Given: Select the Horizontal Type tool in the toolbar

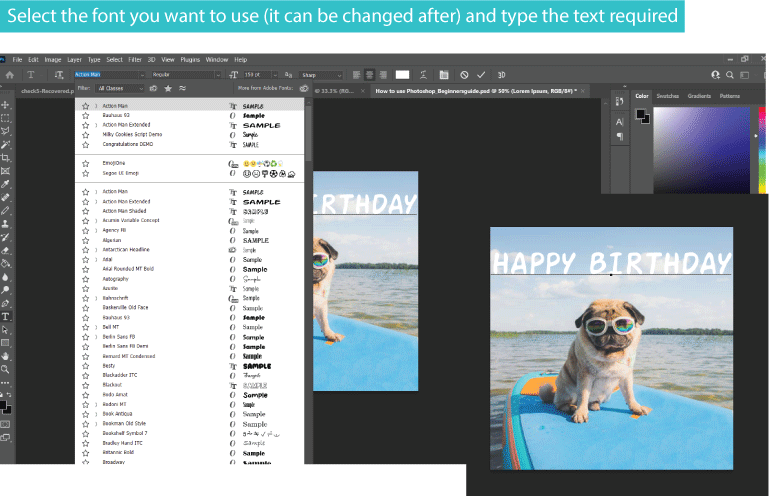Looking at the screenshot, I should click(6, 315).
